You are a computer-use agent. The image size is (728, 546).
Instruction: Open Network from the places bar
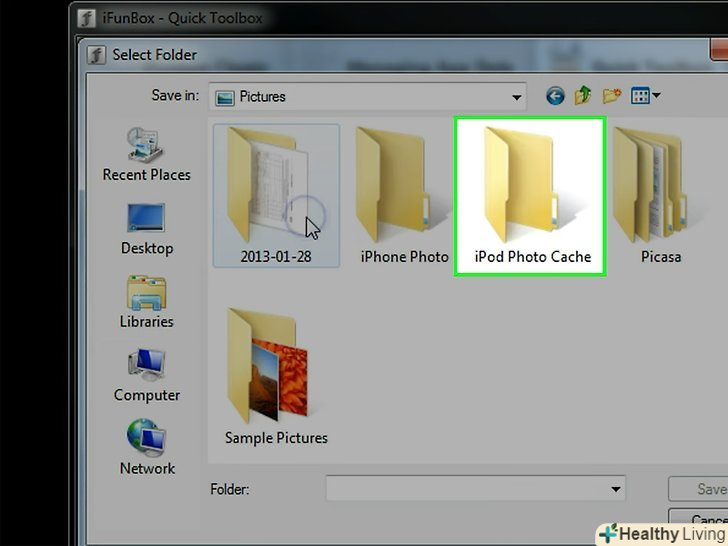coord(147,447)
